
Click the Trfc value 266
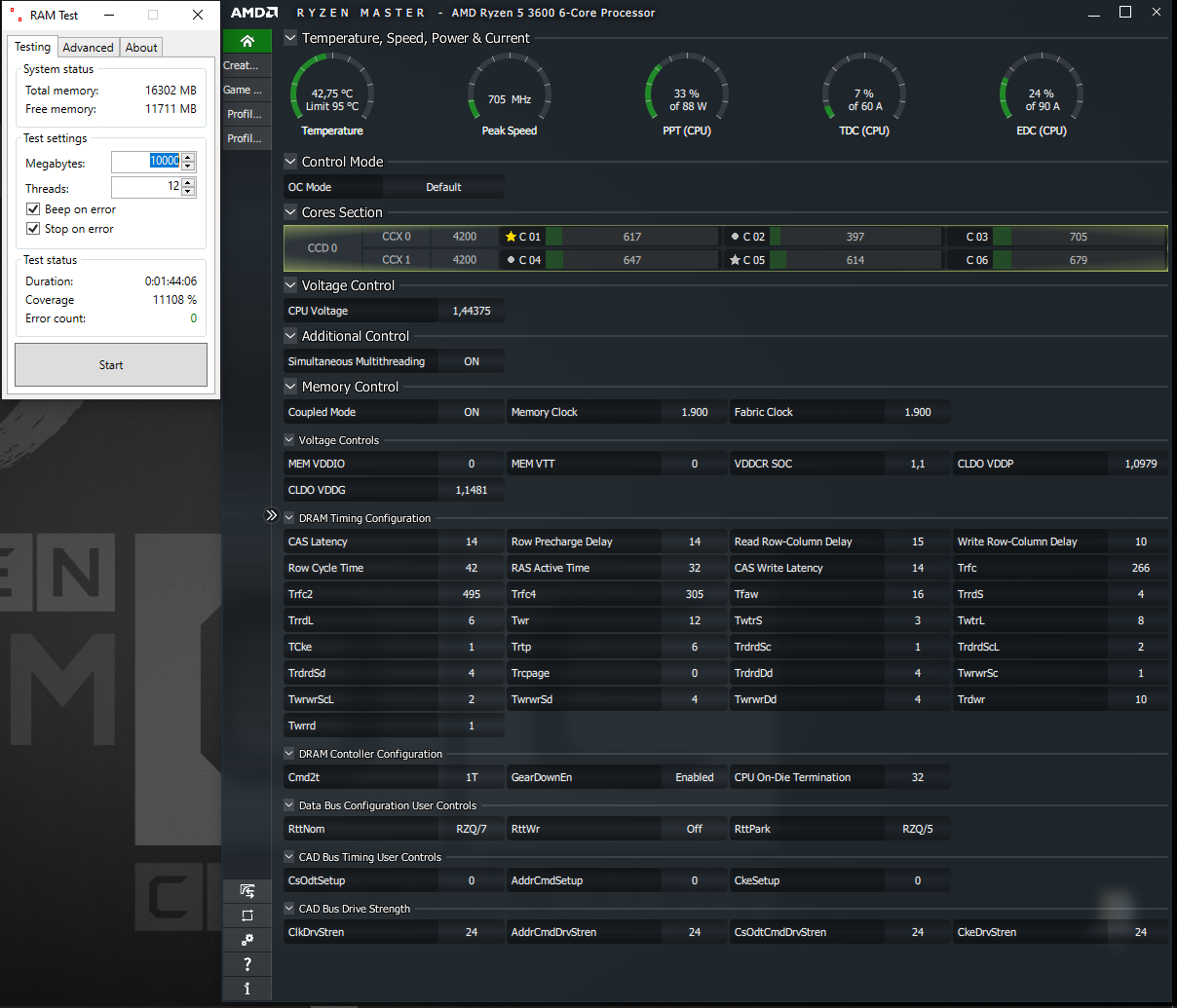pyautogui.click(x=1141, y=568)
